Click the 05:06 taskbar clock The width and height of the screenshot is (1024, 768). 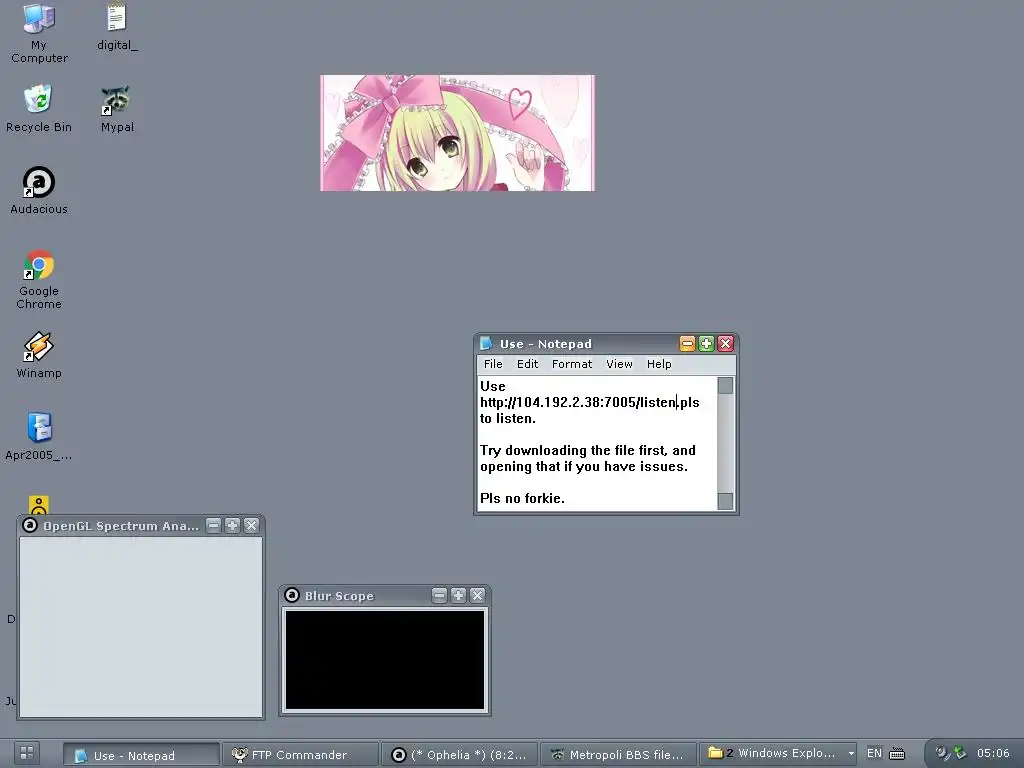993,753
